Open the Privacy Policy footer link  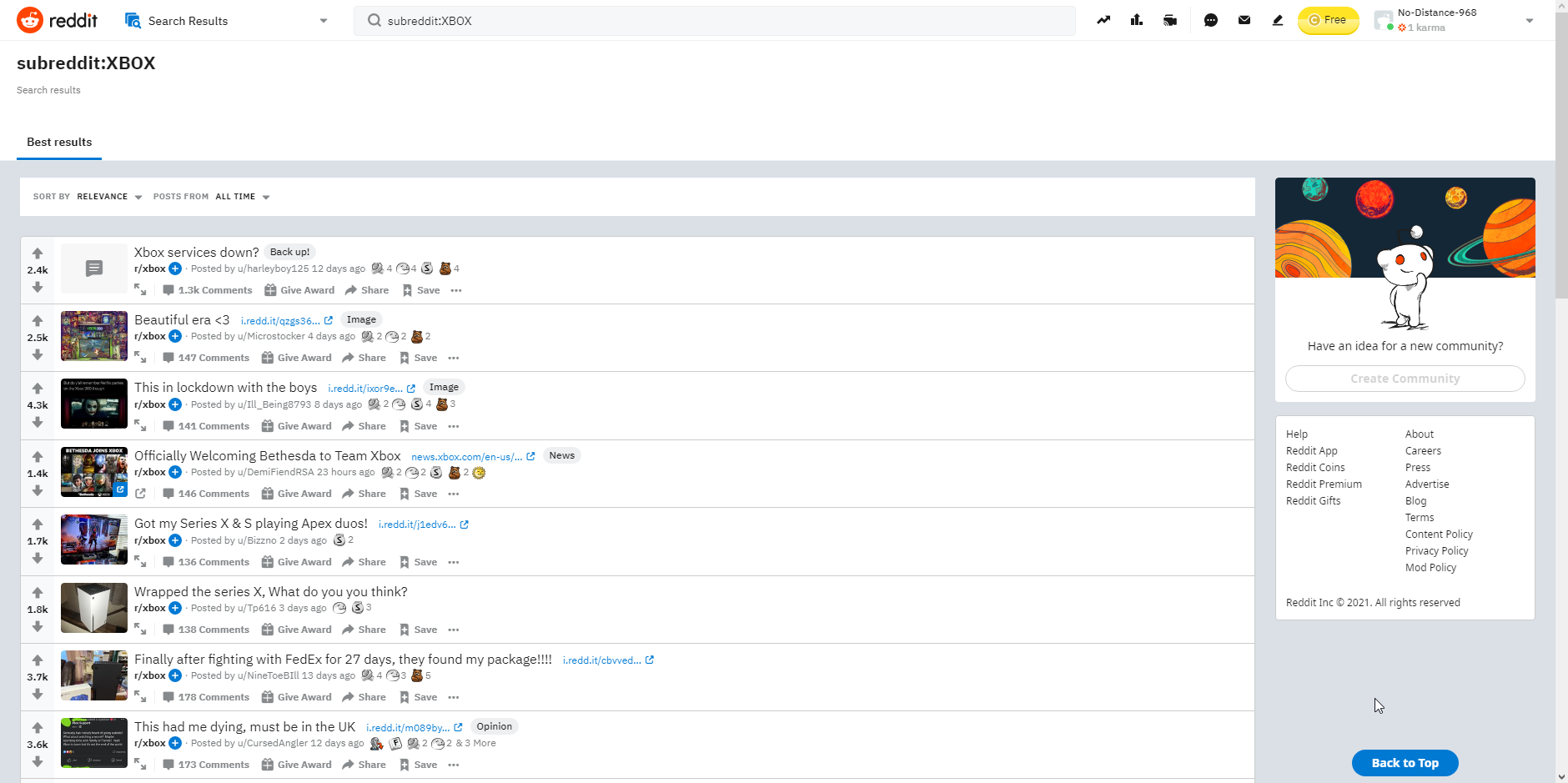(1436, 550)
